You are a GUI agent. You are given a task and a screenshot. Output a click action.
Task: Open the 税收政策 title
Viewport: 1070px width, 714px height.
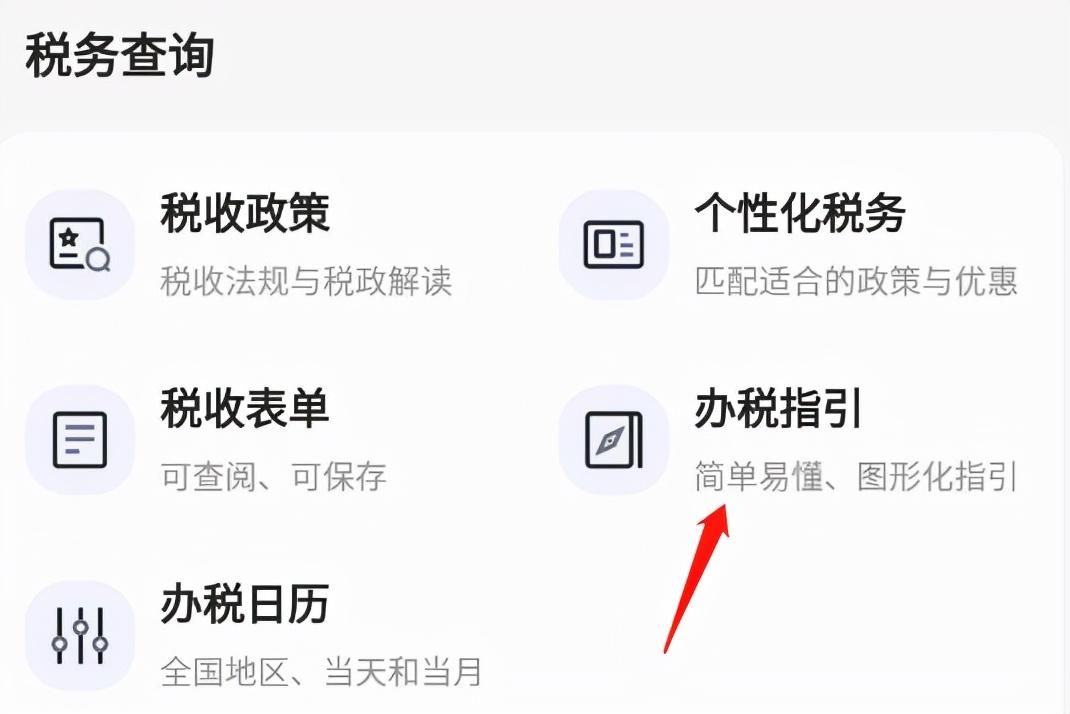click(245, 212)
